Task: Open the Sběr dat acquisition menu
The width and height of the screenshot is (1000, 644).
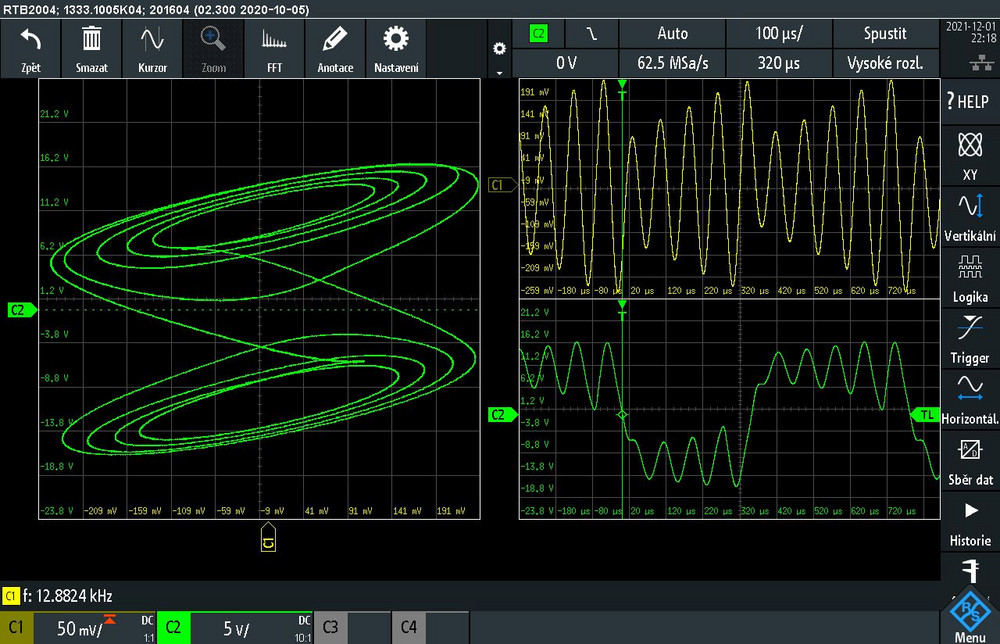Action: coord(969,462)
